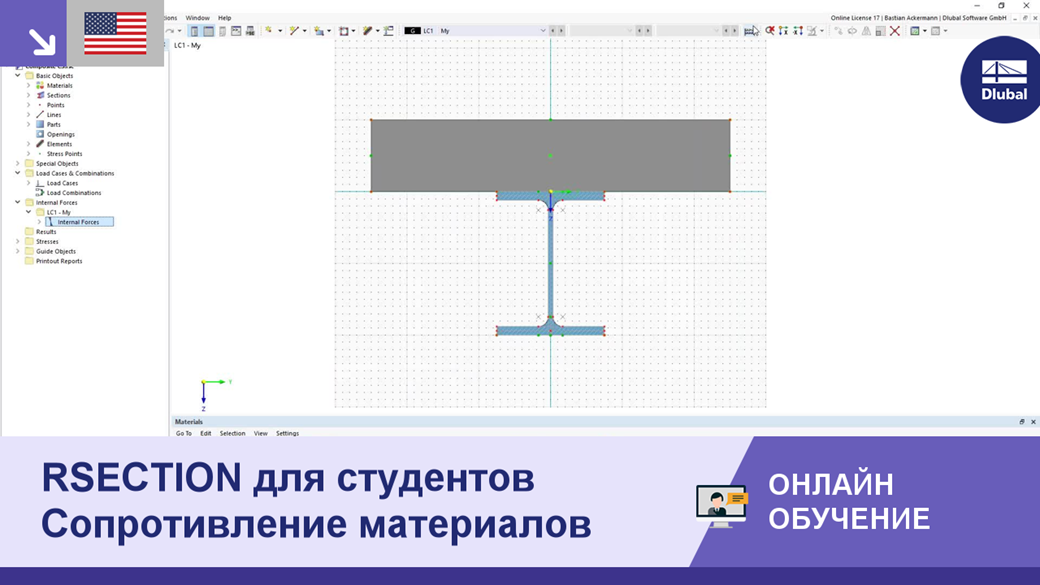Image resolution: width=1040 pixels, height=585 pixels.
Task: Click the show results toolbar icon
Action: pyautogui.click(x=749, y=31)
